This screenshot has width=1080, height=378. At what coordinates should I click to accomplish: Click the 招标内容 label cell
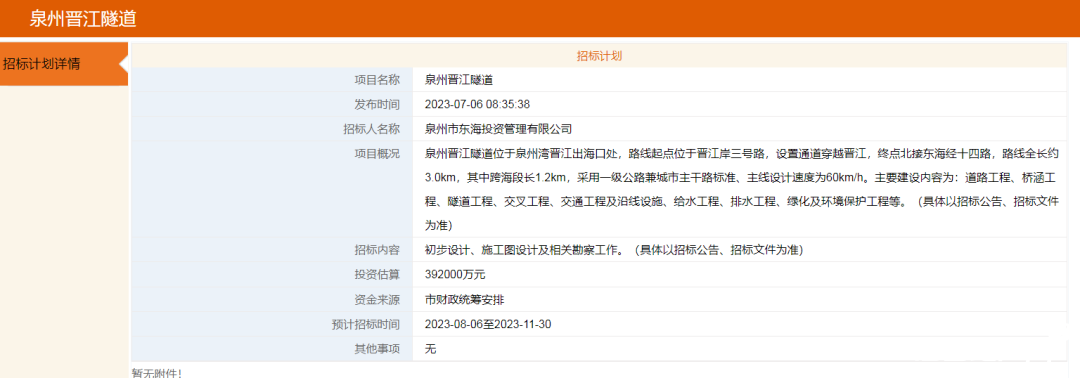click(x=272, y=249)
